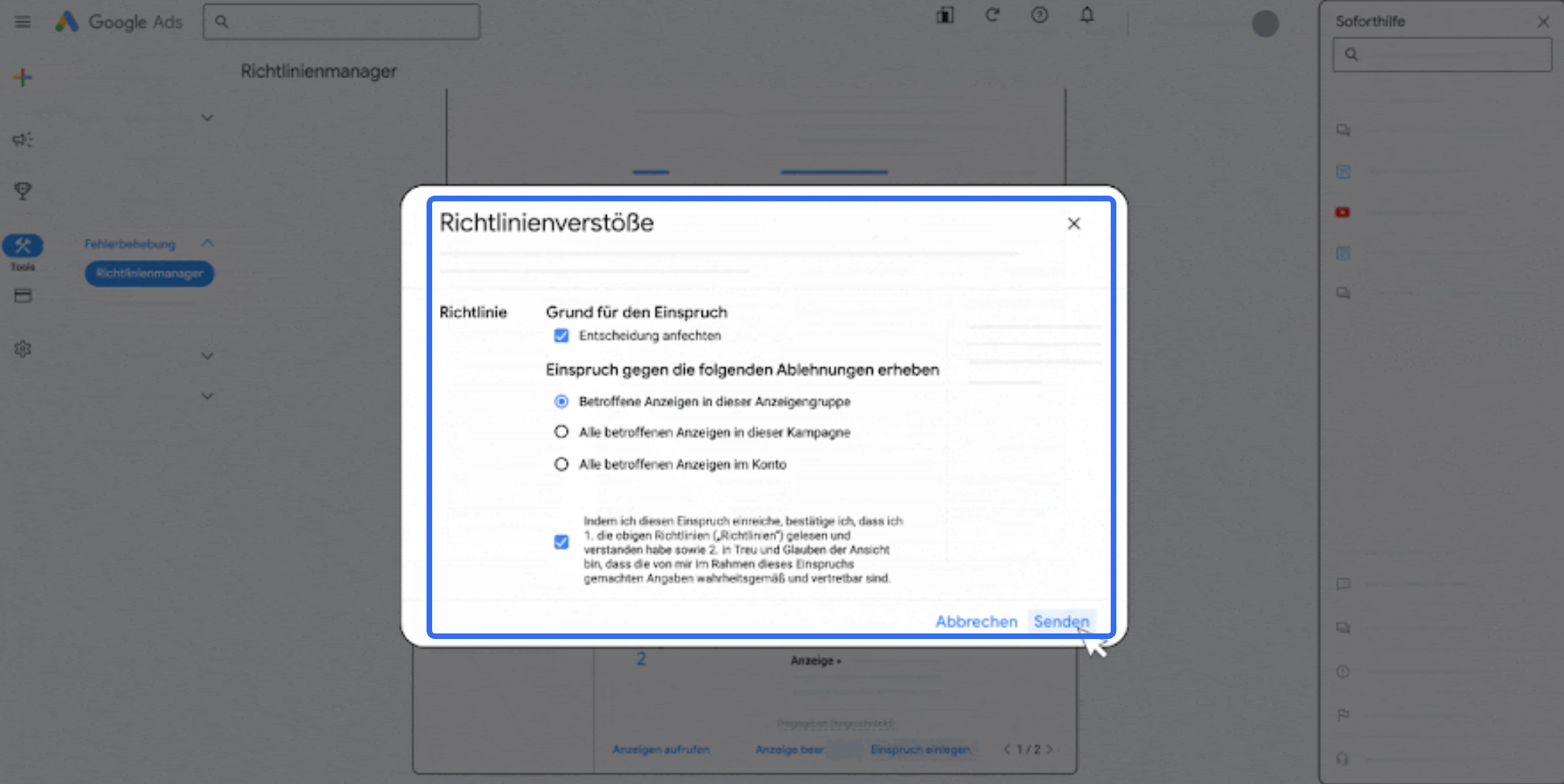Viewport: 1564px width, 784px height.
Task: Click the Soforthilfe search field
Action: (x=1442, y=55)
